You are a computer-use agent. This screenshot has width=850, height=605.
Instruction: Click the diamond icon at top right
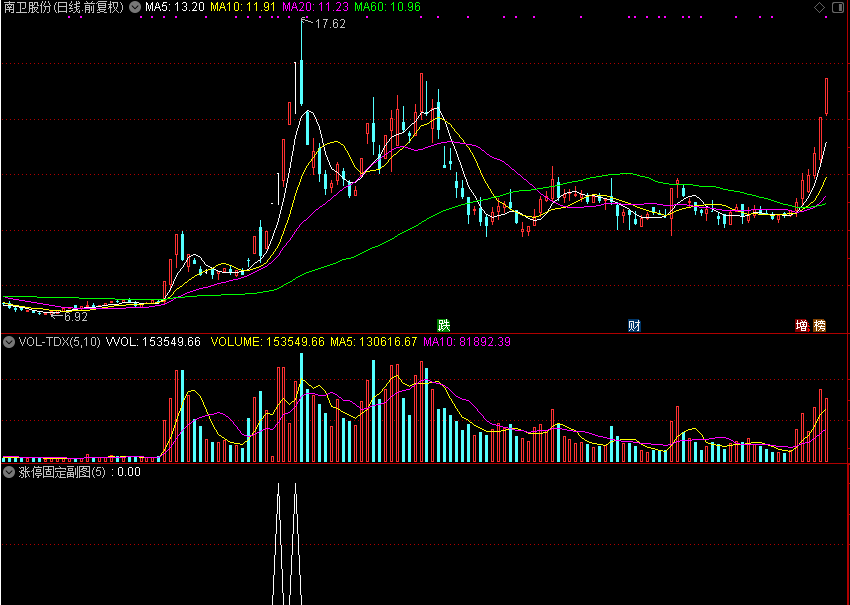click(820, 8)
